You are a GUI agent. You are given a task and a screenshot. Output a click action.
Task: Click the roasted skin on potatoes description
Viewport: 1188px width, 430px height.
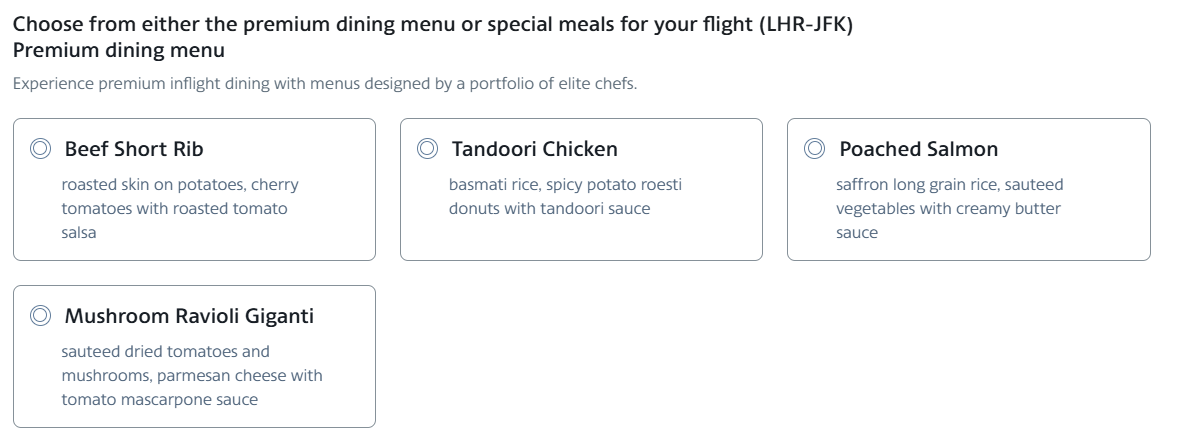[180, 208]
